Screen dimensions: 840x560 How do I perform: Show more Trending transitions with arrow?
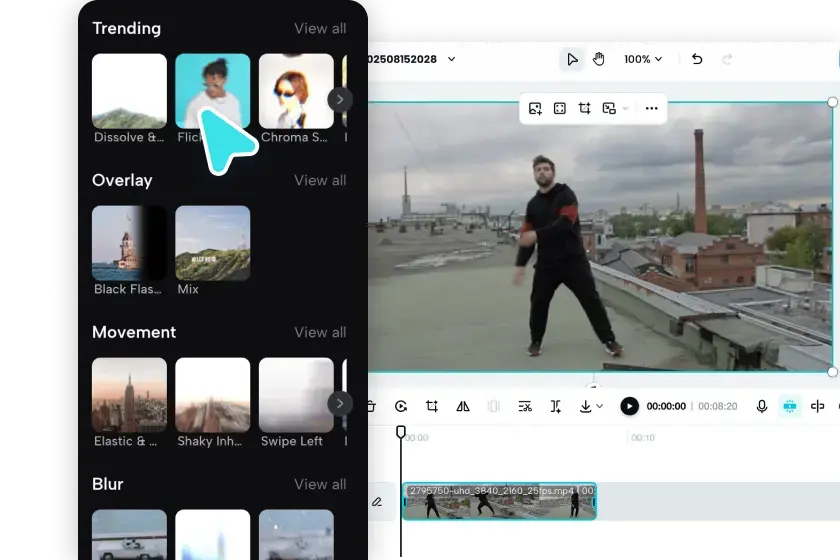click(340, 100)
